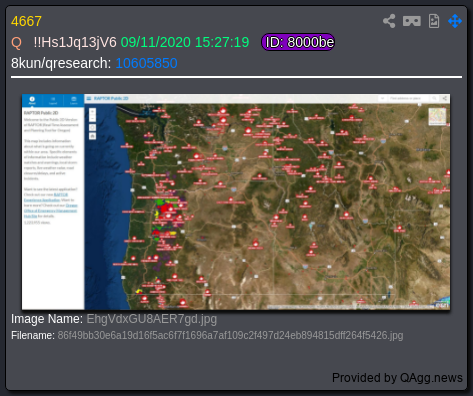Open the VR goggles view icon
The image size is (473, 396).
point(412,21)
